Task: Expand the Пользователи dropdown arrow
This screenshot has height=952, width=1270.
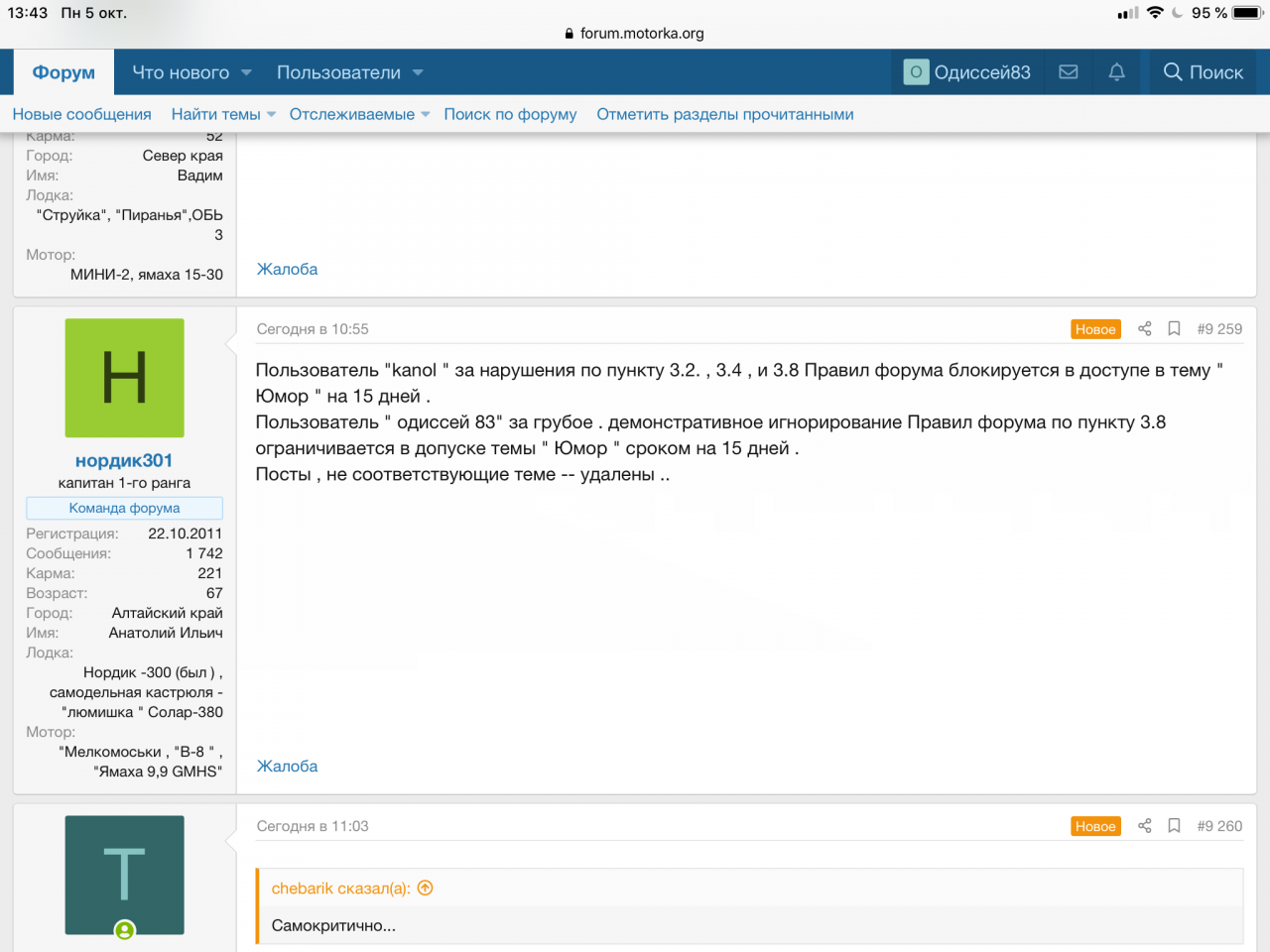Action: (x=418, y=72)
